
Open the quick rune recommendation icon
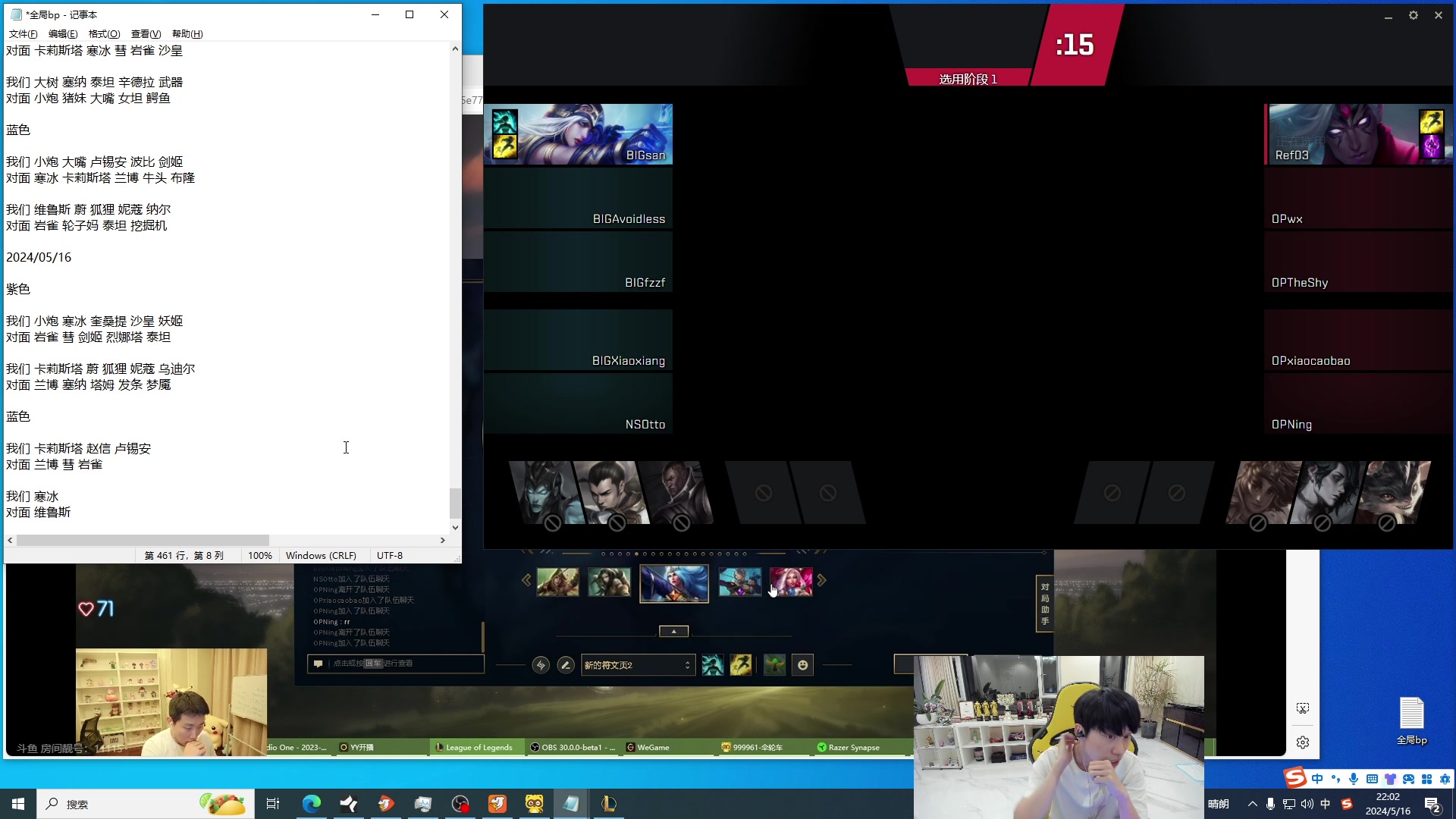(541, 665)
